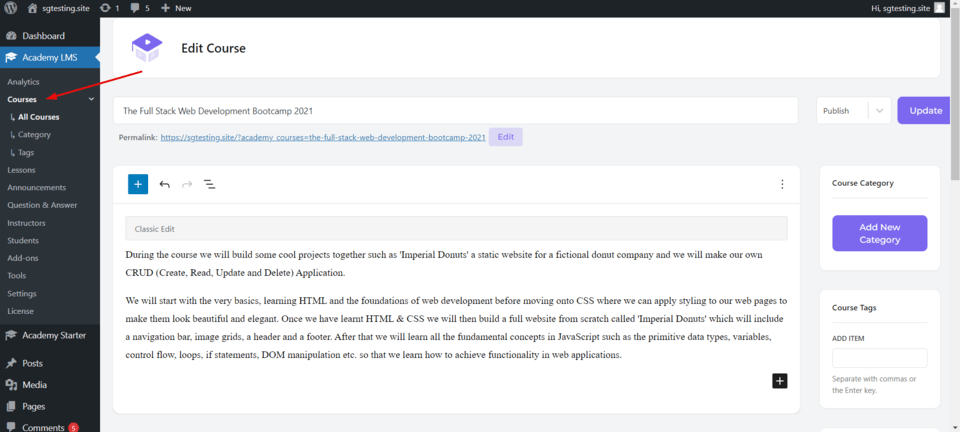Open the three-dot editor options menu
Image resolution: width=960 pixels, height=432 pixels.
coord(782,184)
